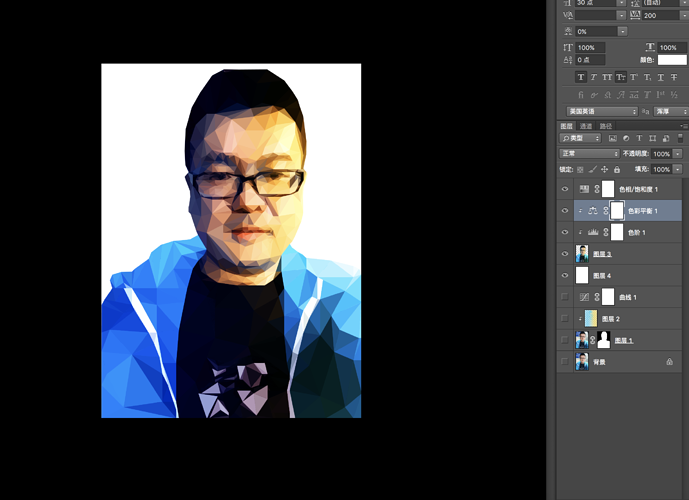Filter layers by adjustment layer icon
The height and width of the screenshot is (500, 689).
pos(626,138)
